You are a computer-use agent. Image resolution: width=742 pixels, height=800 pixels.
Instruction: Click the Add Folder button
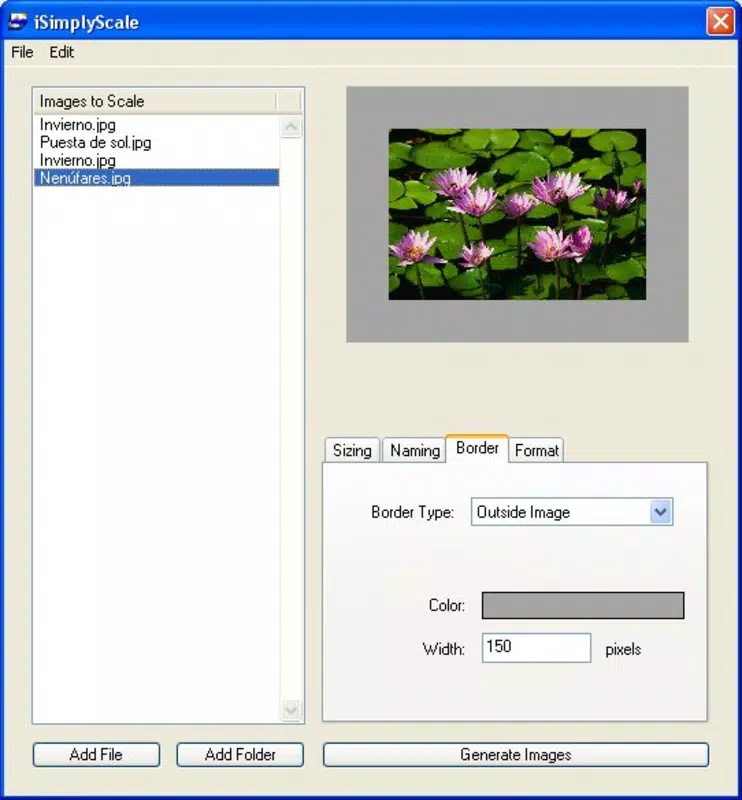coord(240,755)
